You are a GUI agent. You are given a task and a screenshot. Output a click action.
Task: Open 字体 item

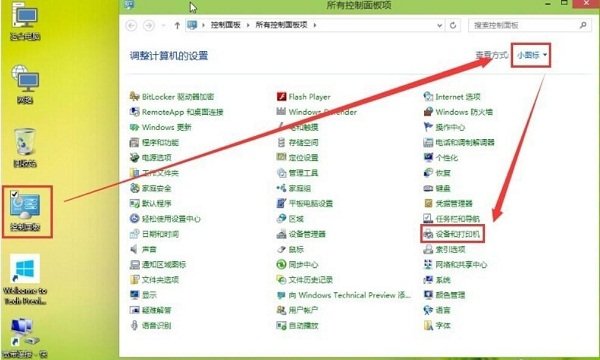click(x=437, y=326)
